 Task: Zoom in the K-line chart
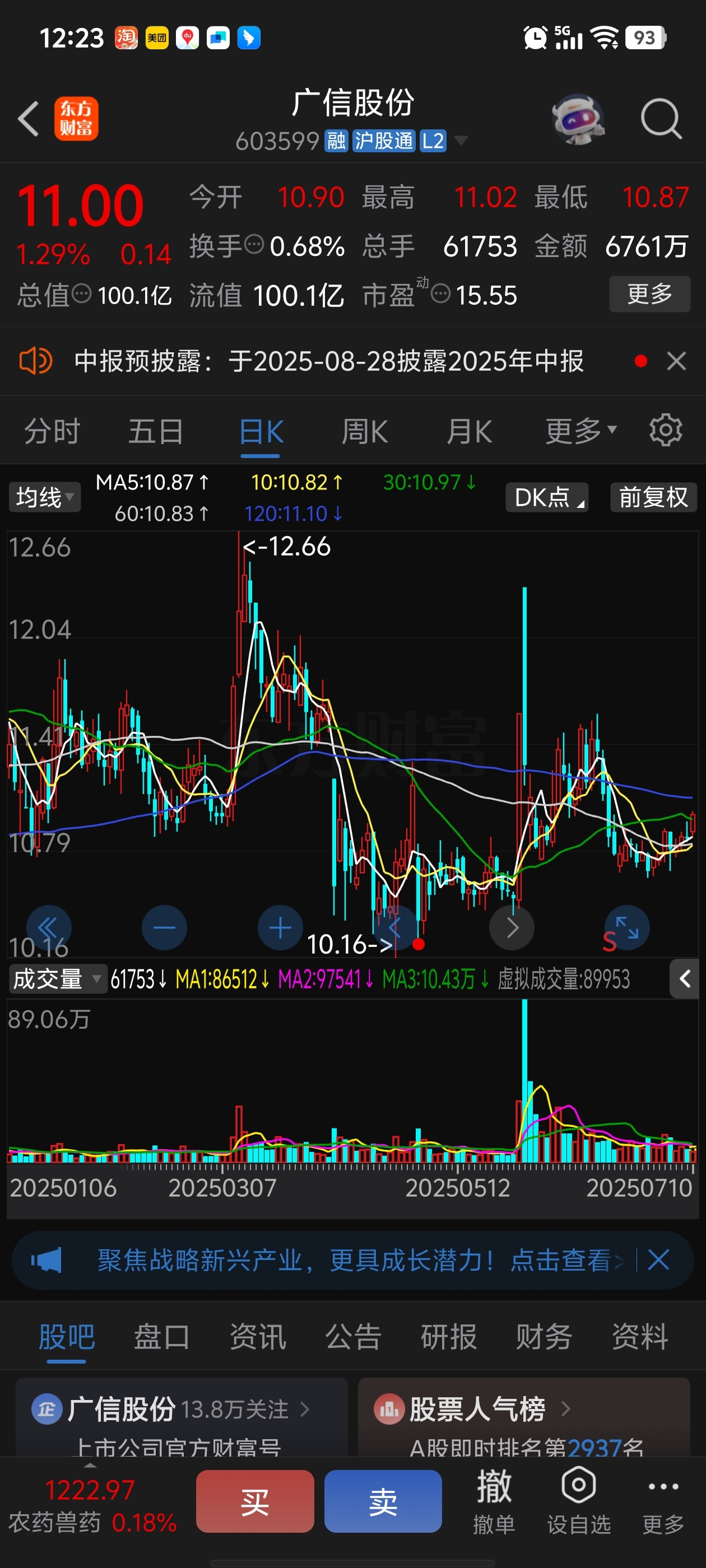280,928
